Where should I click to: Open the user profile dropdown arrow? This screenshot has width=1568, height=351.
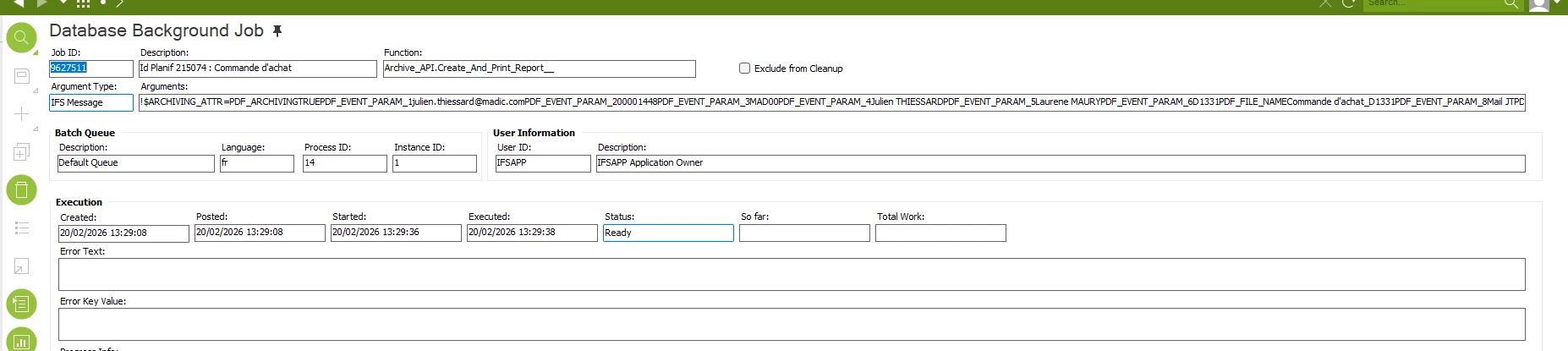pyautogui.click(x=1557, y=3)
